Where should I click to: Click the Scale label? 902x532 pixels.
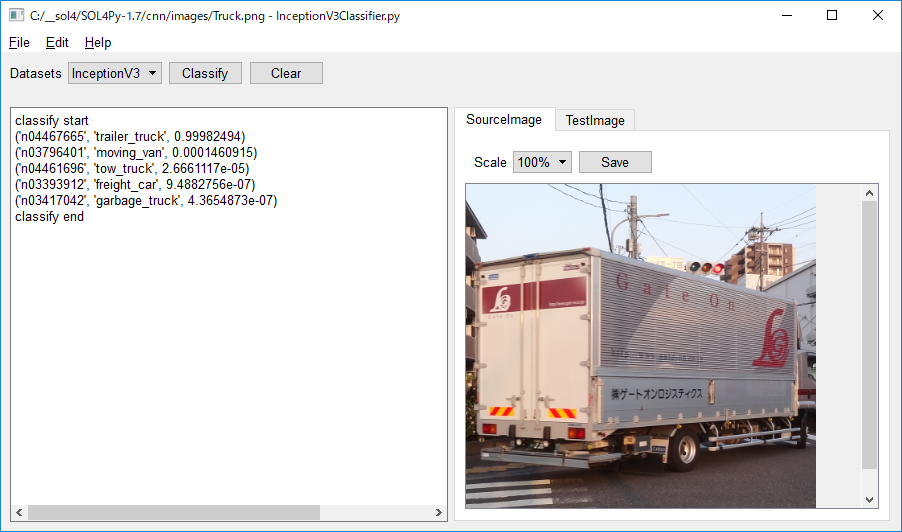click(x=490, y=162)
